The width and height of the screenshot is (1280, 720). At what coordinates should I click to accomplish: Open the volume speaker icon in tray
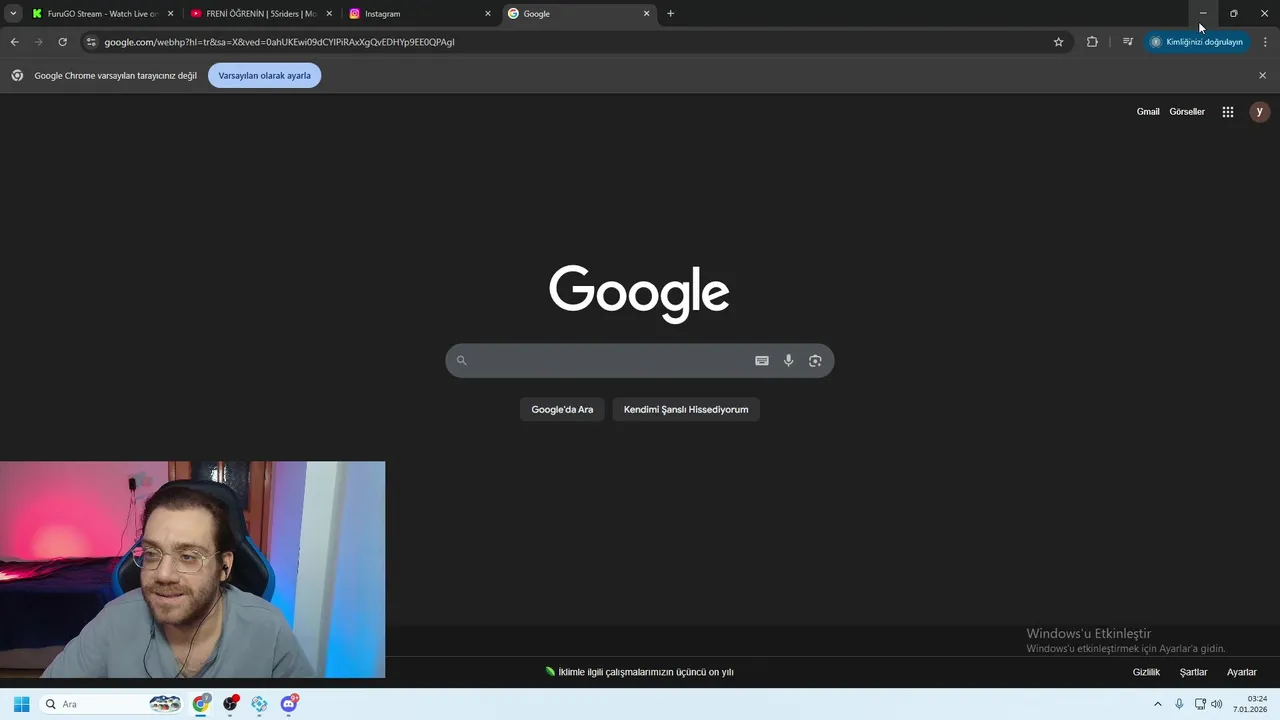1217,704
